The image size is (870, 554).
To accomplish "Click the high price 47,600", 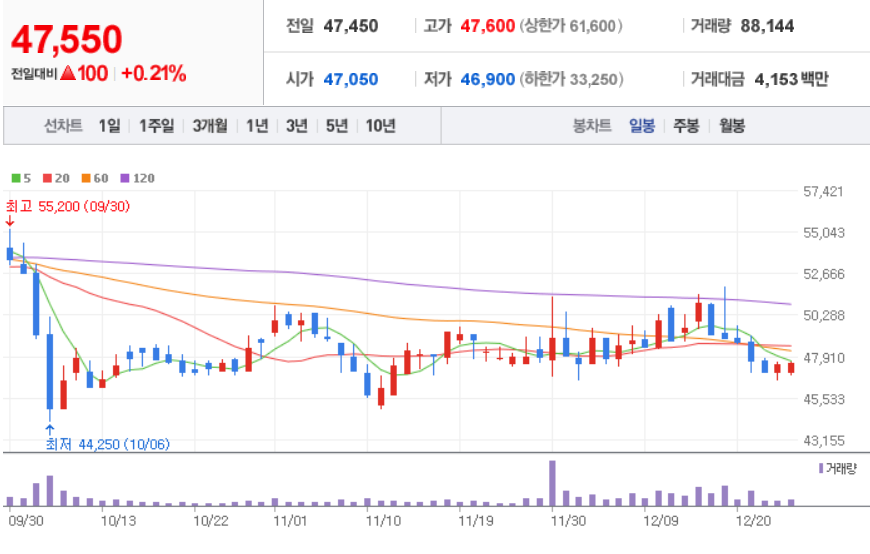I will pyautogui.click(x=488, y=26).
